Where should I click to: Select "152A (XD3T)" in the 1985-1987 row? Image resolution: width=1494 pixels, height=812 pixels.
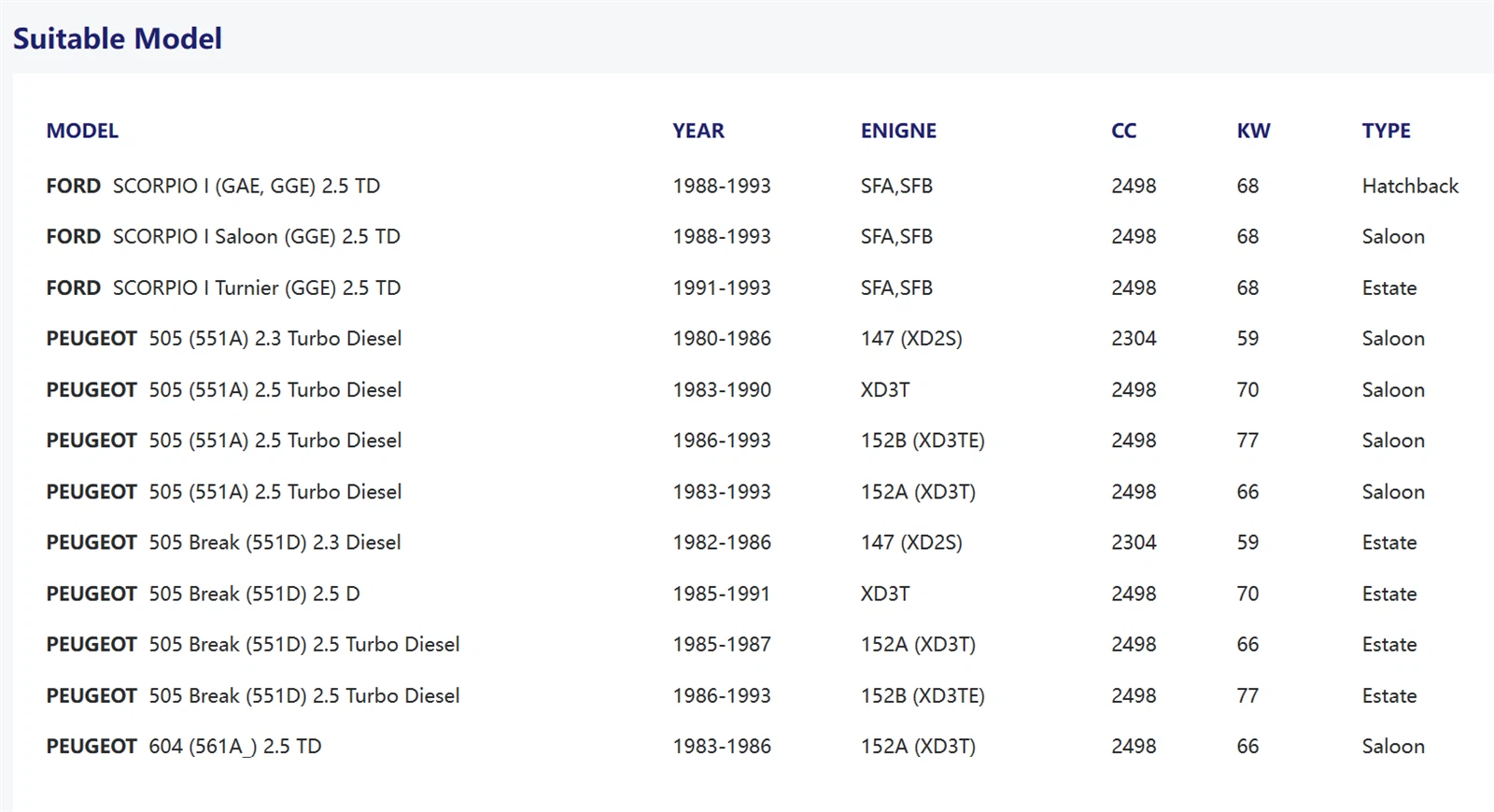(918, 644)
